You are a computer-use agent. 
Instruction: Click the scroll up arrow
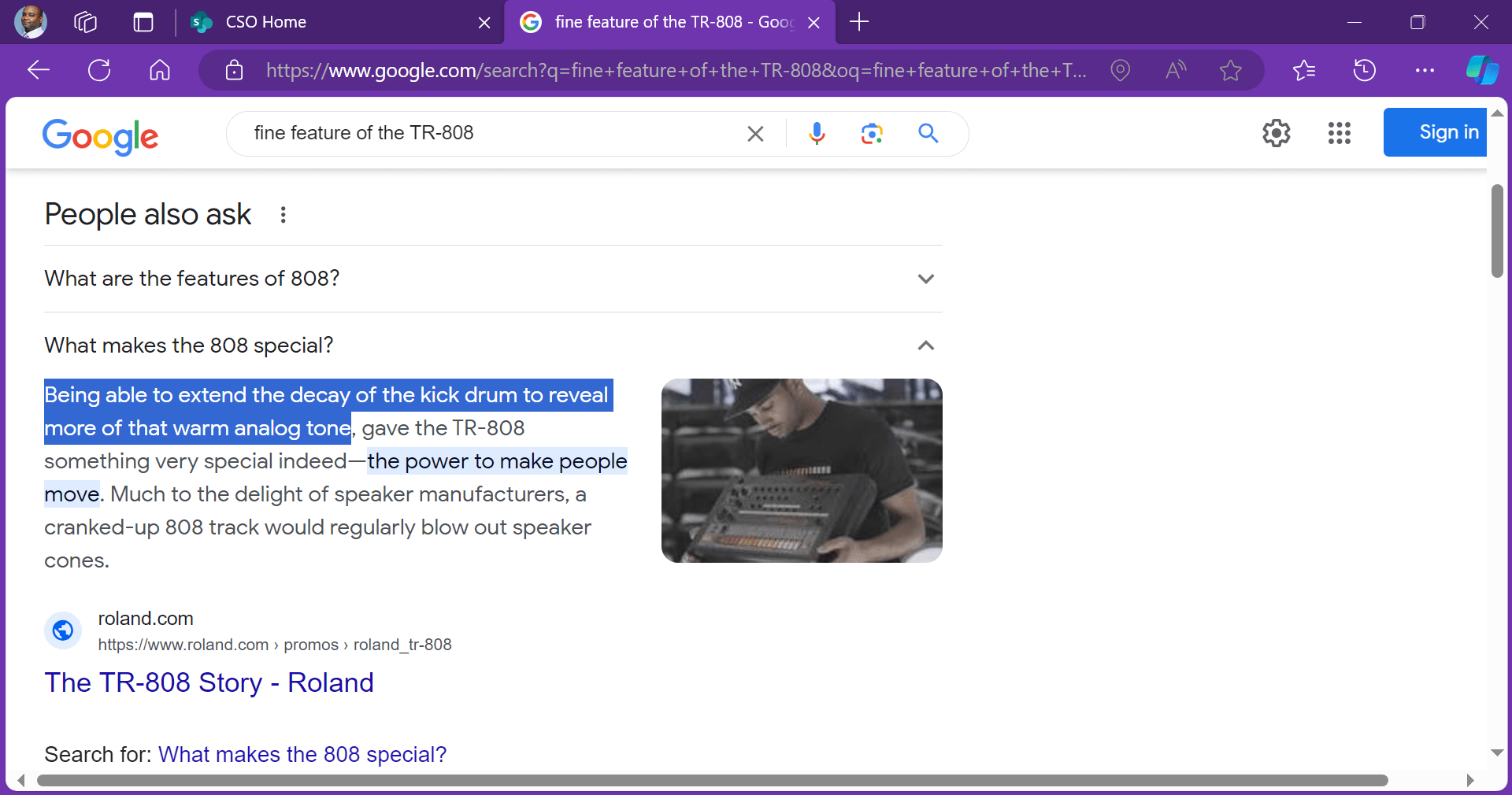click(x=1497, y=113)
